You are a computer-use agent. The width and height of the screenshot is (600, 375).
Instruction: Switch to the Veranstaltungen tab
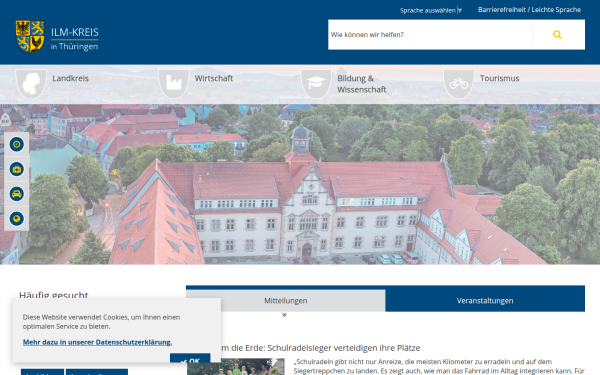pyautogui.click(x=485, y=301)
